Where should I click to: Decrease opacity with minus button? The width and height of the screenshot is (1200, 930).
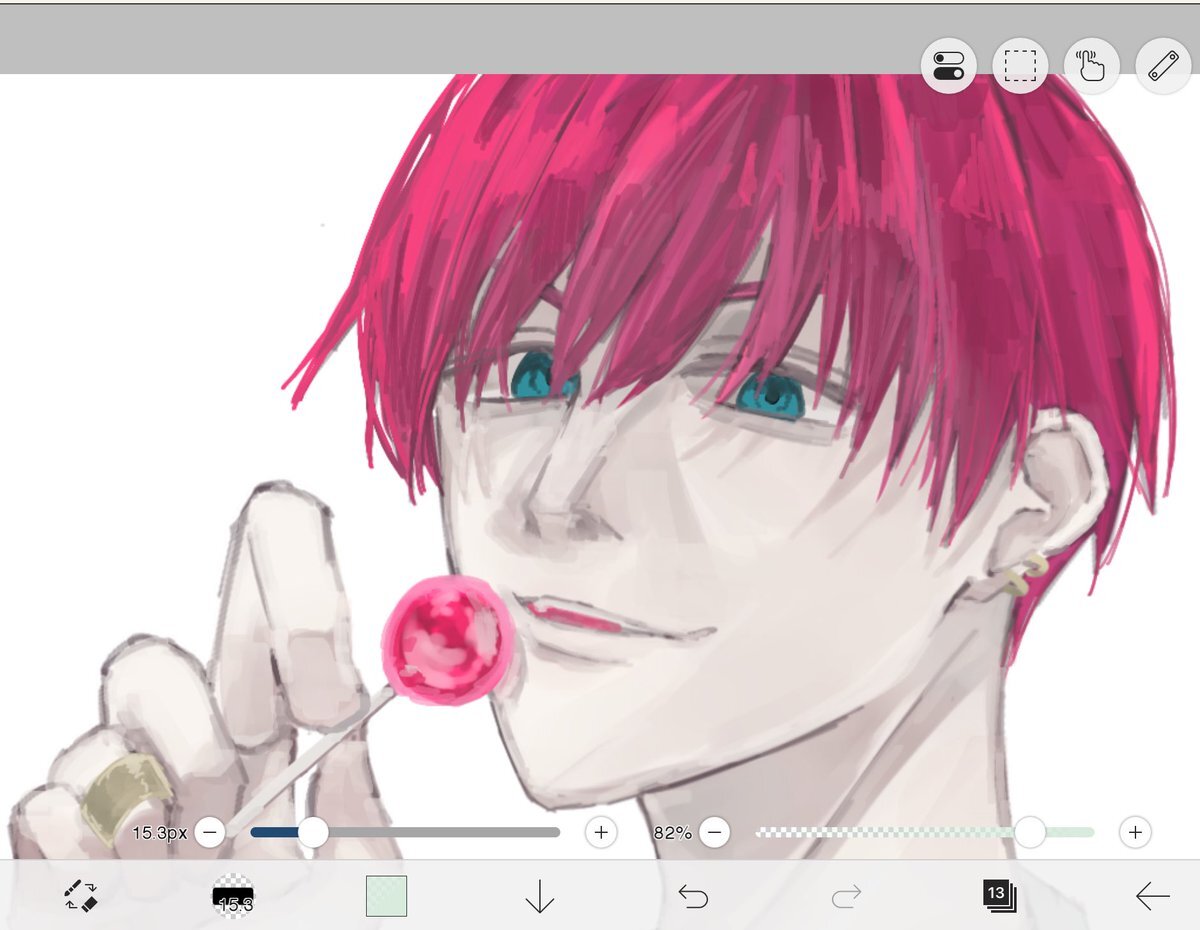pyautogui.click(x=714, y=832)
